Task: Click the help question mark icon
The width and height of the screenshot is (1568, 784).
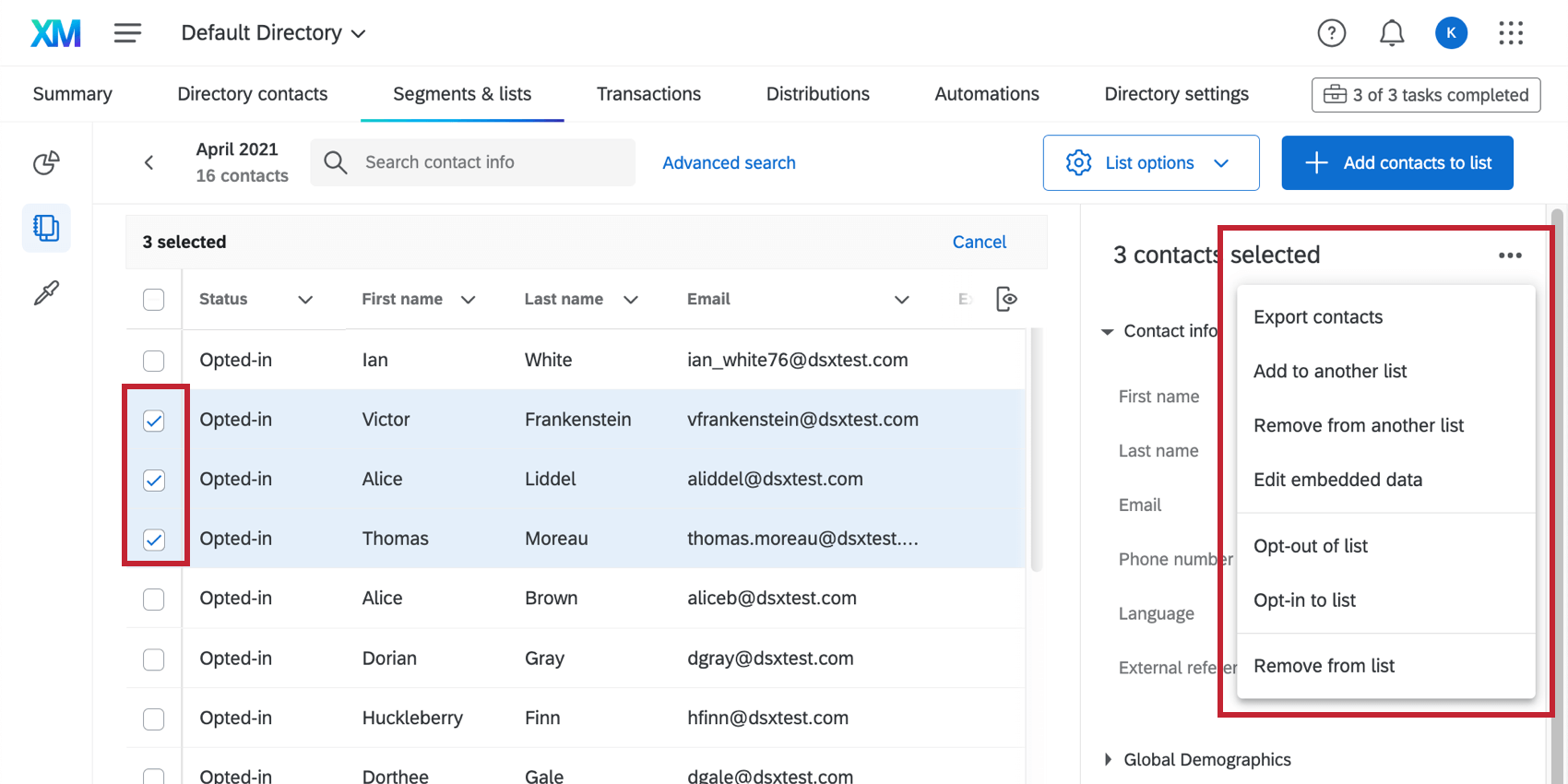Action: pyautogui.click(x=1331, y=33)
